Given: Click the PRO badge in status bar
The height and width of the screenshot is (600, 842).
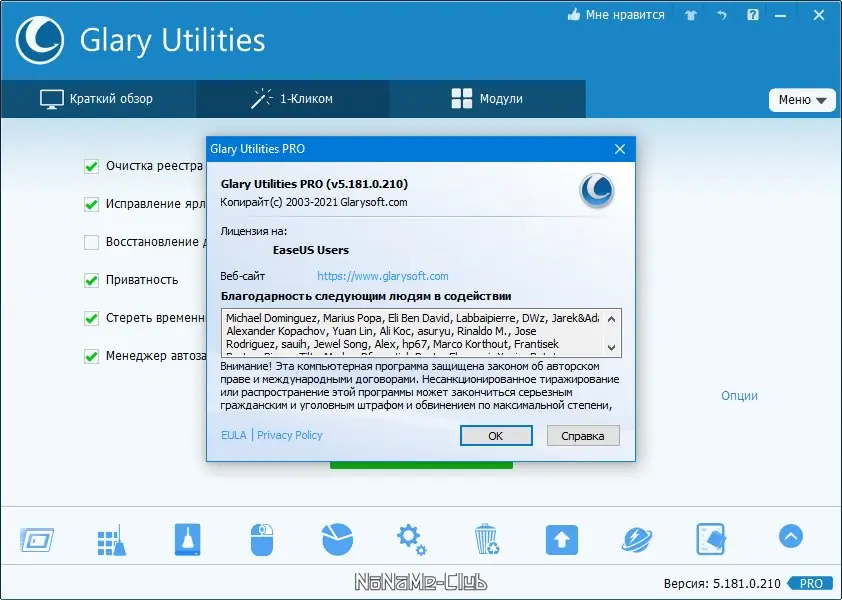Looking at the screenshot, I should [x=811, y=583].
